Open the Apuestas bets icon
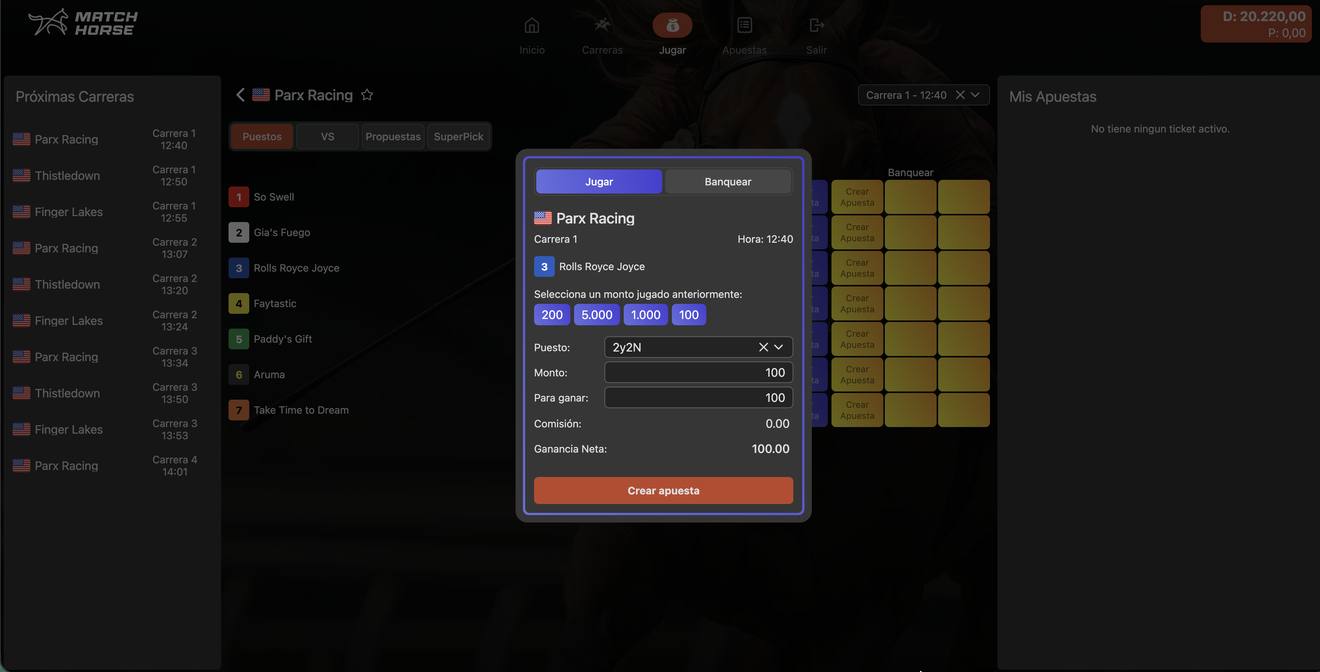Viewport: 1320px width, 672px height. tap(744, 25)
